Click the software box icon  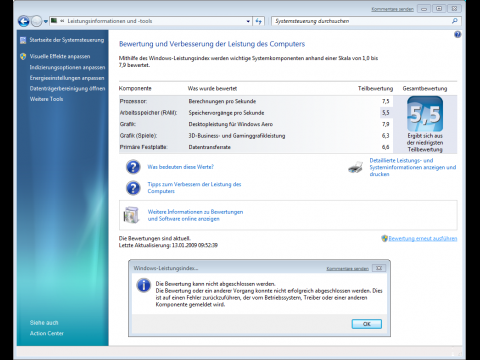[x=131, y=215]
